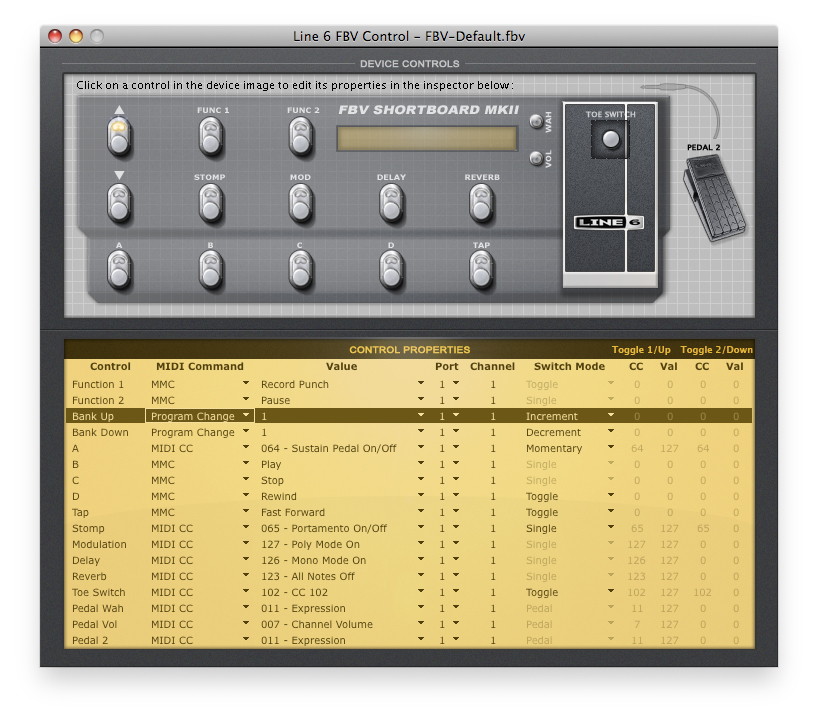Select the Toe Switch on the pedal
Viewport: 818px width, 722px height.
click(x=610, y=139)
